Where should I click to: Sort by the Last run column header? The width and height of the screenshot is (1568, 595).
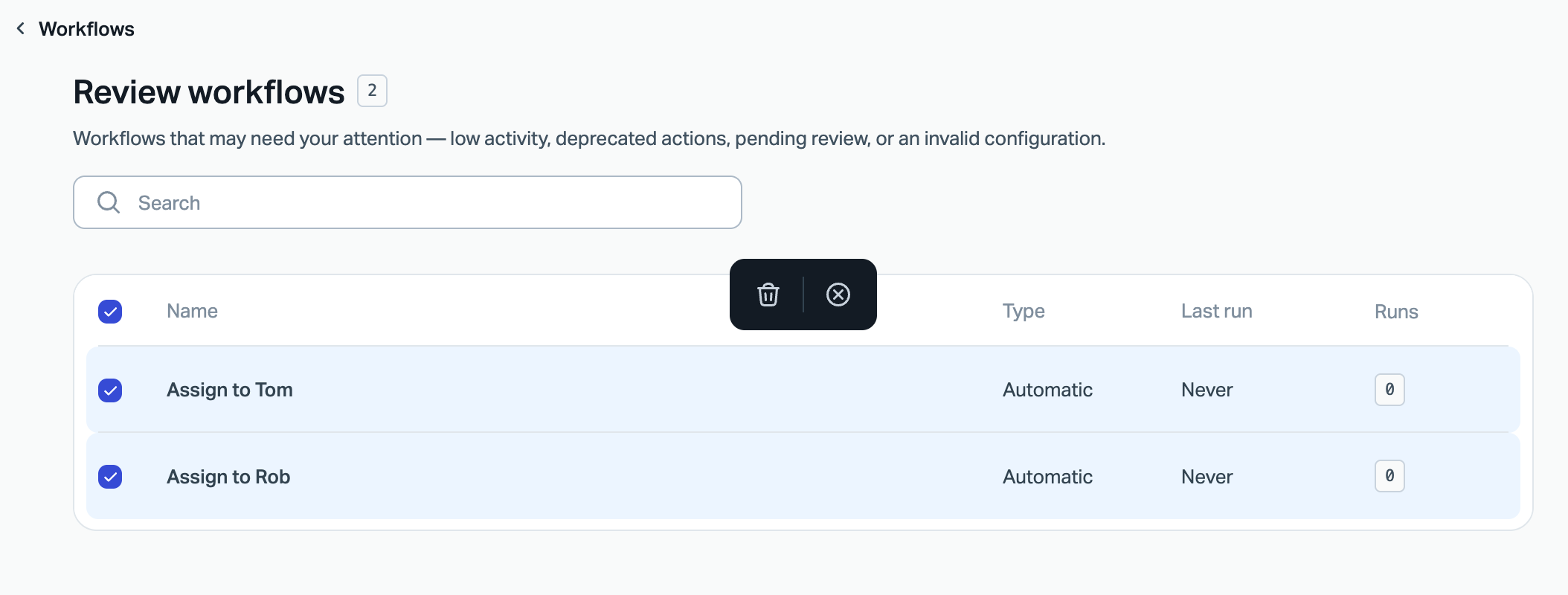[1217, 311]
